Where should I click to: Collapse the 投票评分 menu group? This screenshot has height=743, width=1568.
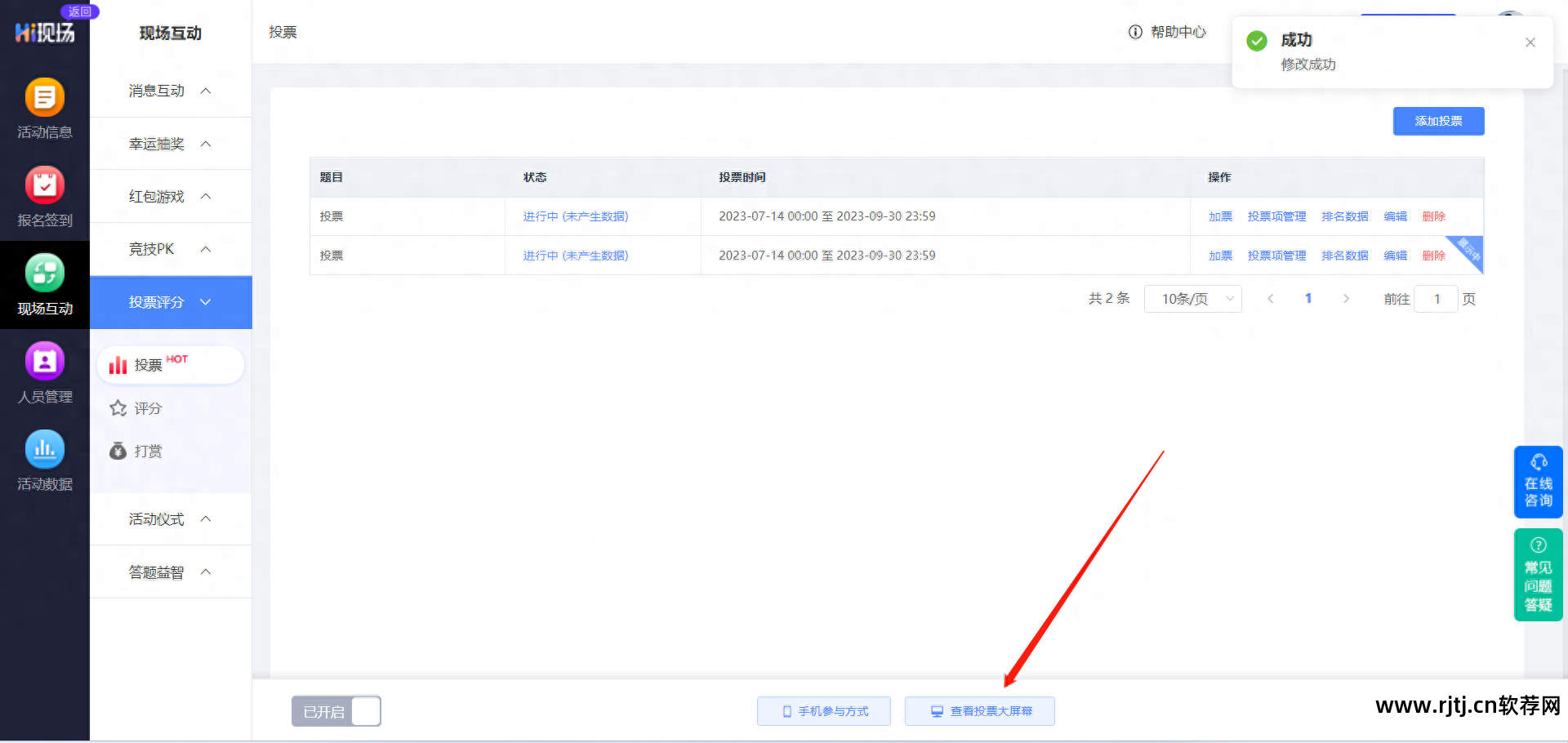pos(171,302)
